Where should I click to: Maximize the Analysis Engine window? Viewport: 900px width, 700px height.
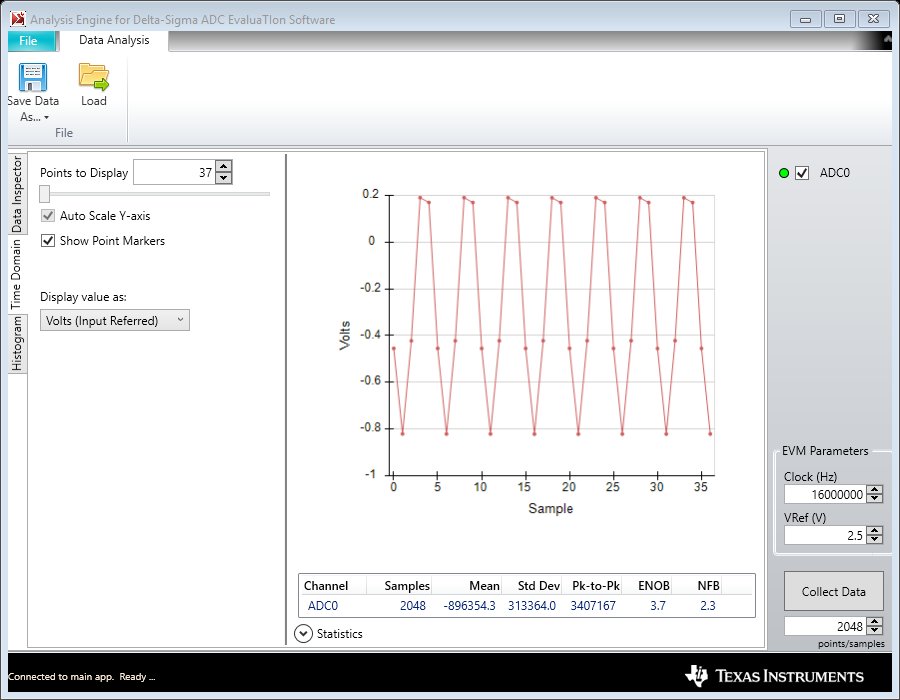click(839, 19)
